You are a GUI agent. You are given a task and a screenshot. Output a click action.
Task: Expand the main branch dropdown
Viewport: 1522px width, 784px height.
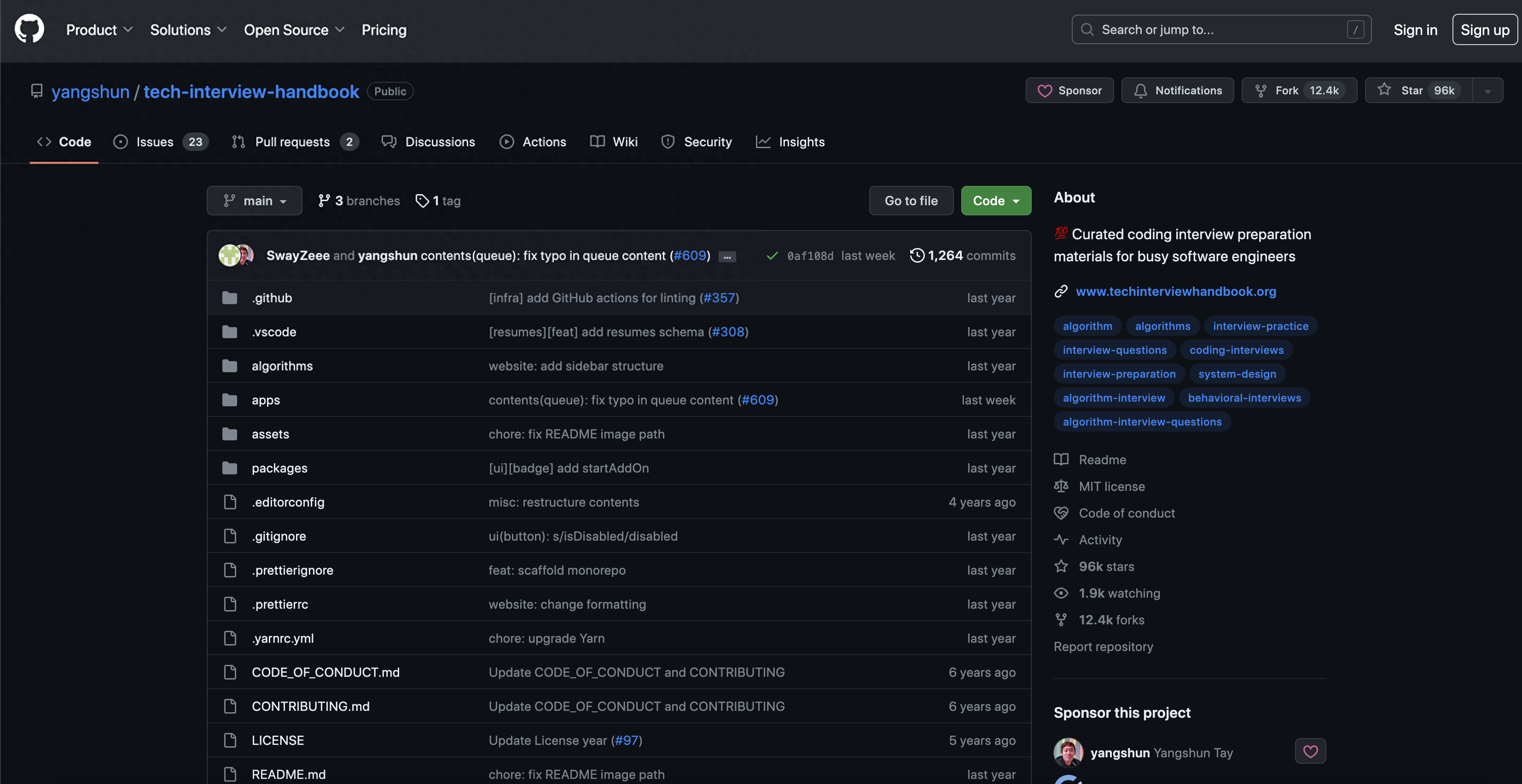(254, 200)
